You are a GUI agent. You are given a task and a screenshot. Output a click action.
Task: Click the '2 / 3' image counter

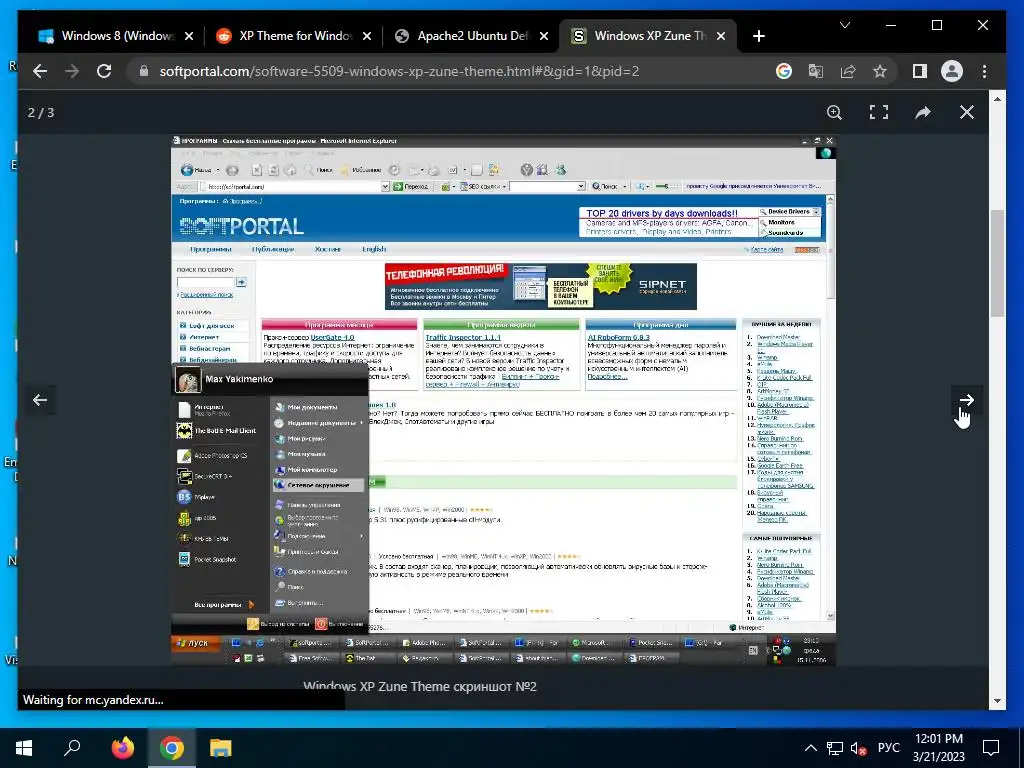point(41,112)
